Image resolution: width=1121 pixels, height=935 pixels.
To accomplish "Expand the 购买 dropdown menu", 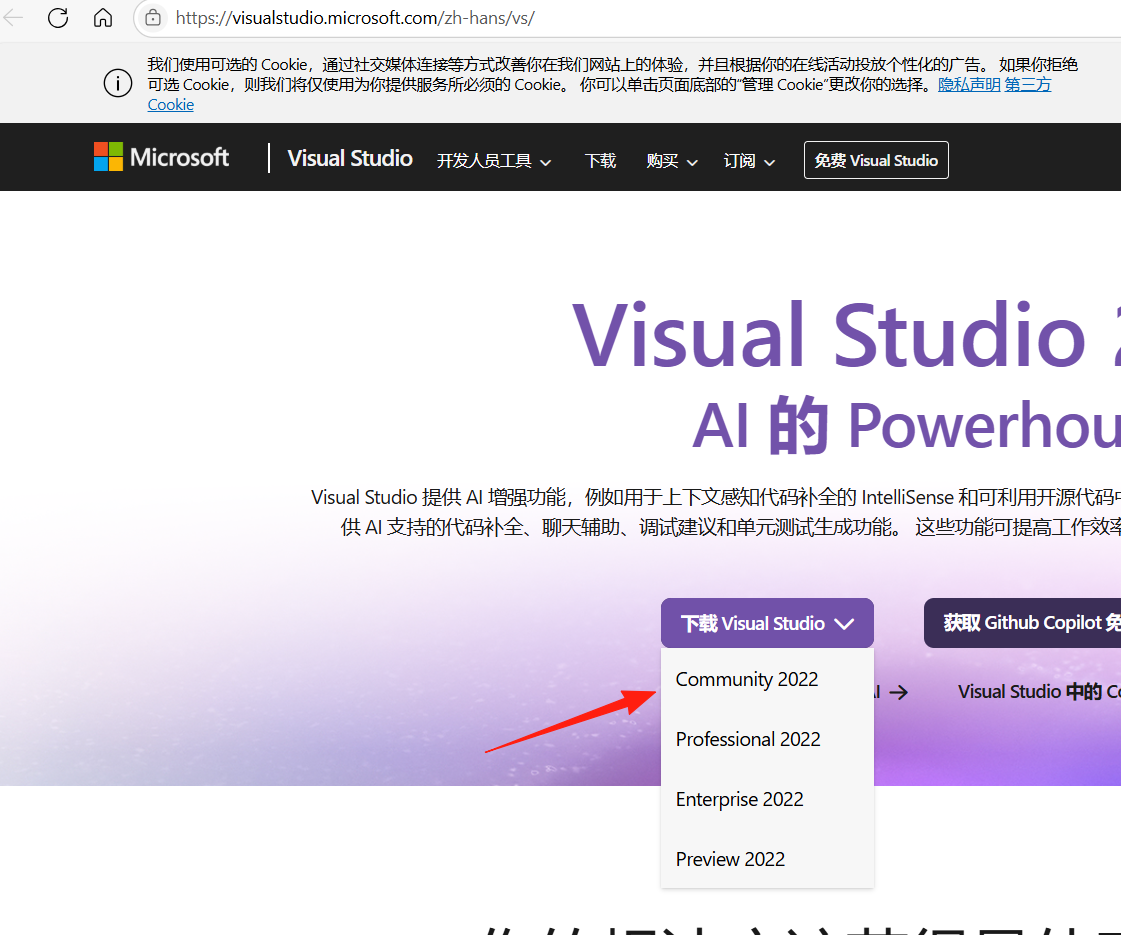I will (x=672, y=161).
